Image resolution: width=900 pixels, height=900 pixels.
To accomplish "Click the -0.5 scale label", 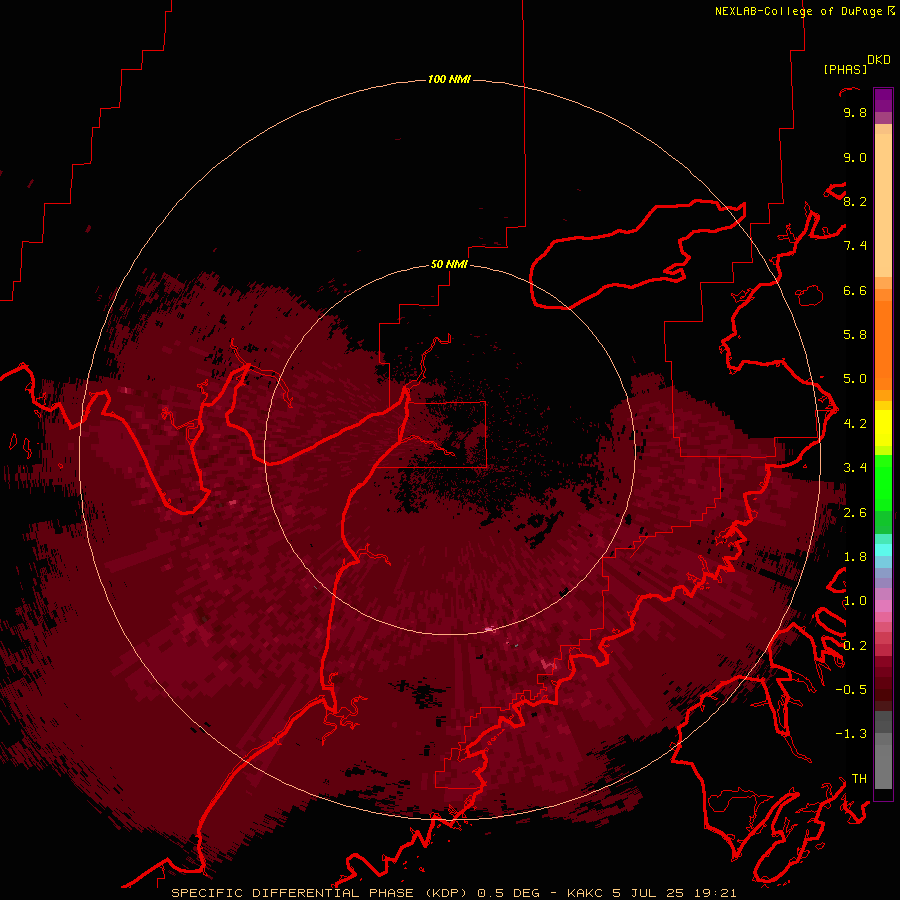I will coord(851,690).
